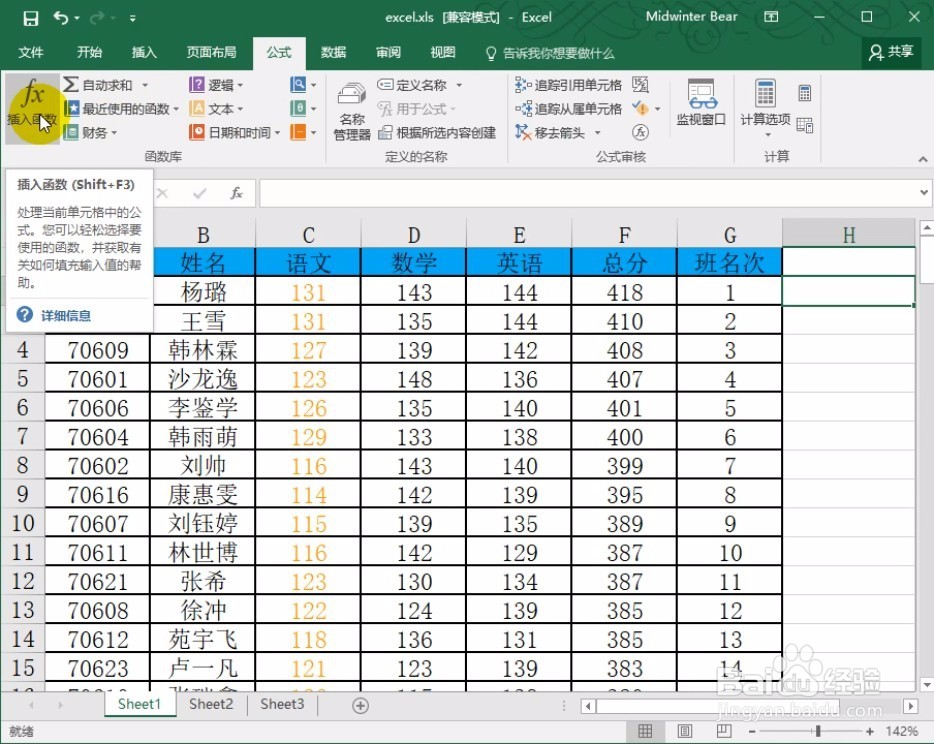Click the Page Layout view icon
934x744 pixels.
[685, 731]
